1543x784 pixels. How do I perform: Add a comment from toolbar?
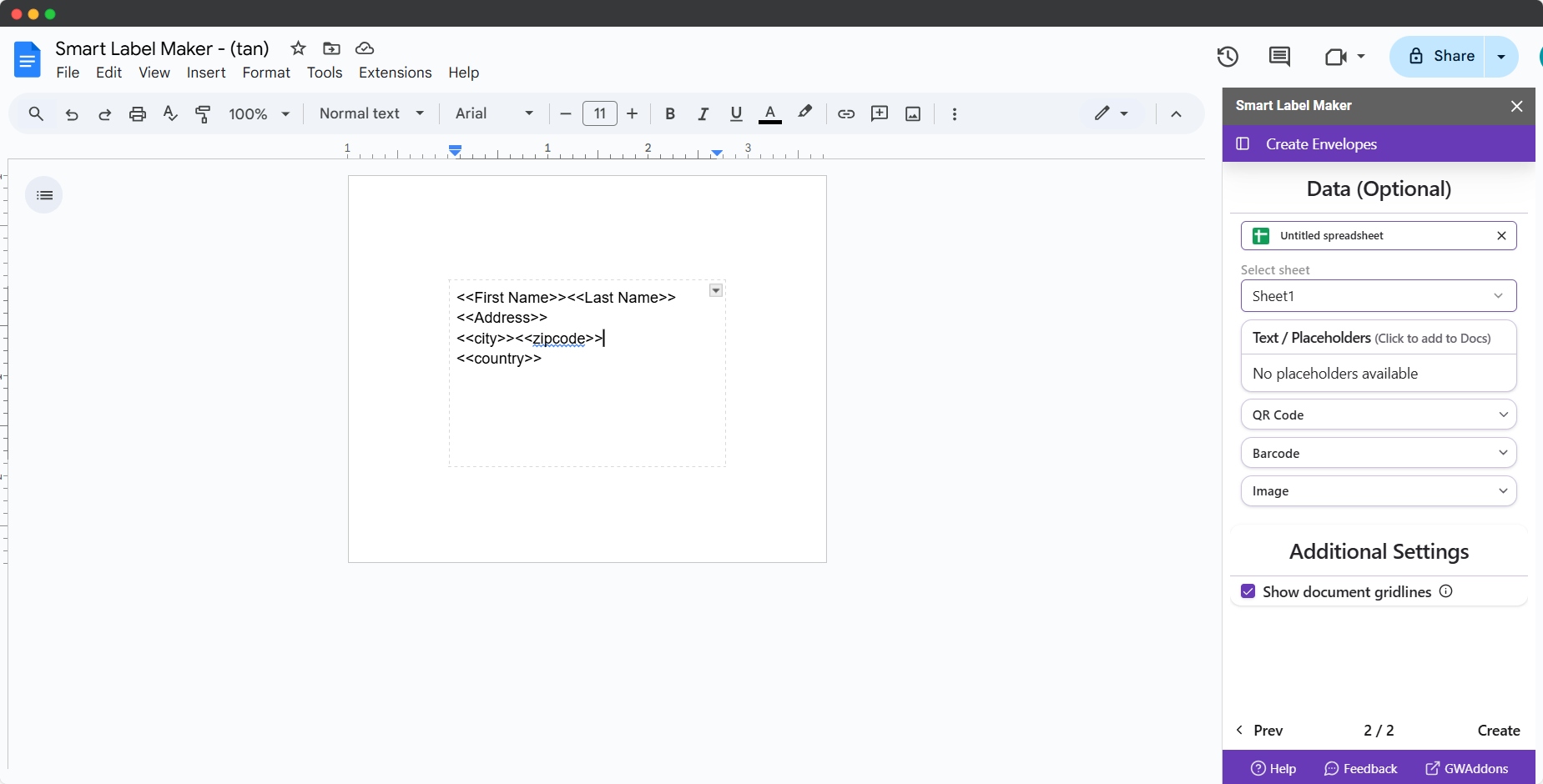pos(880,113)
